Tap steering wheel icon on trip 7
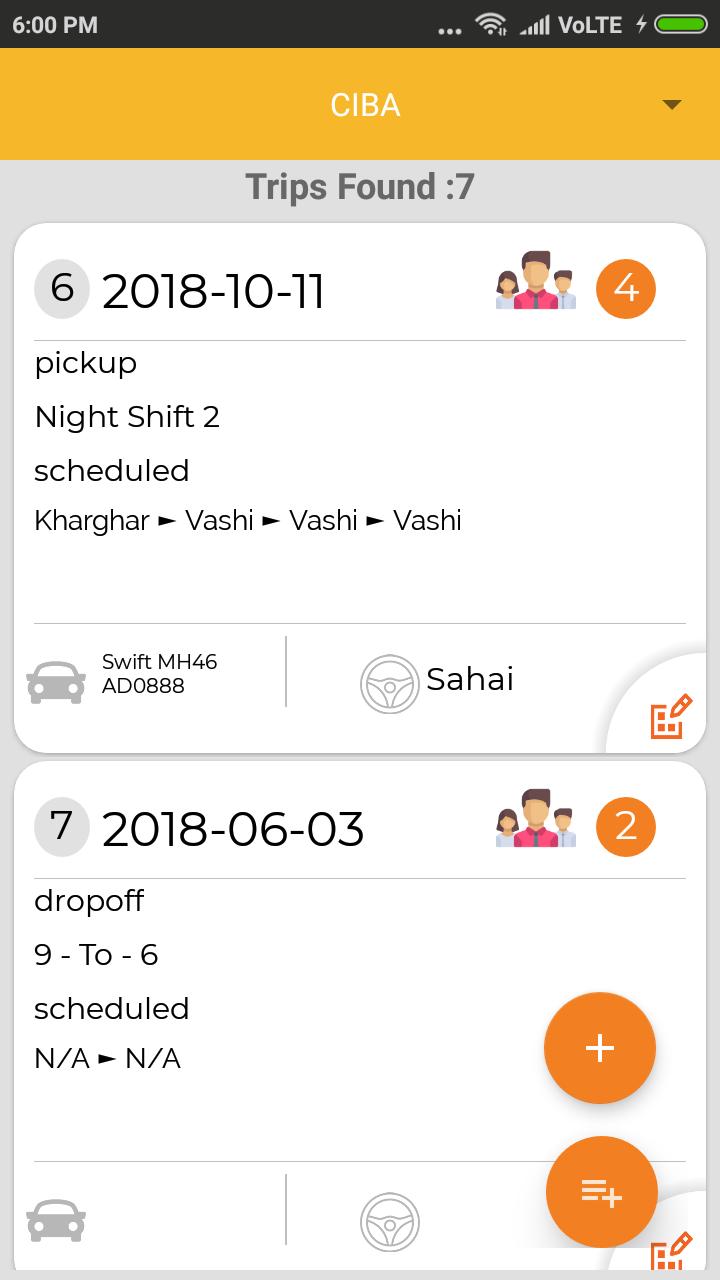This screenshot has width=720, height=1280. point(390,1221)
